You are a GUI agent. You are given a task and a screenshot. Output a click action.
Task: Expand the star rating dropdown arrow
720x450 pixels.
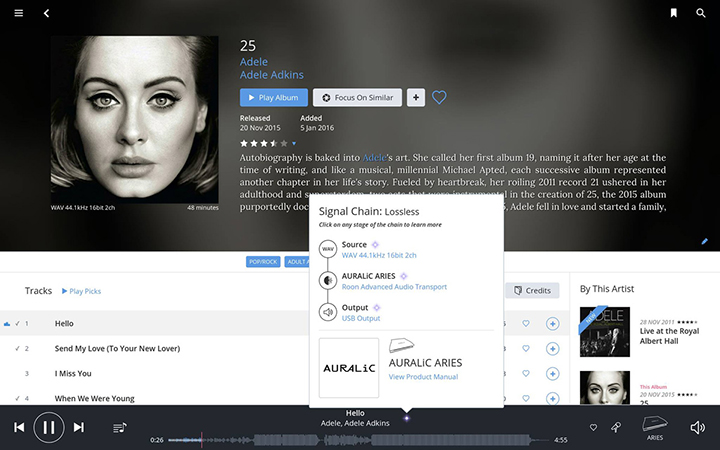pos(294,143)
